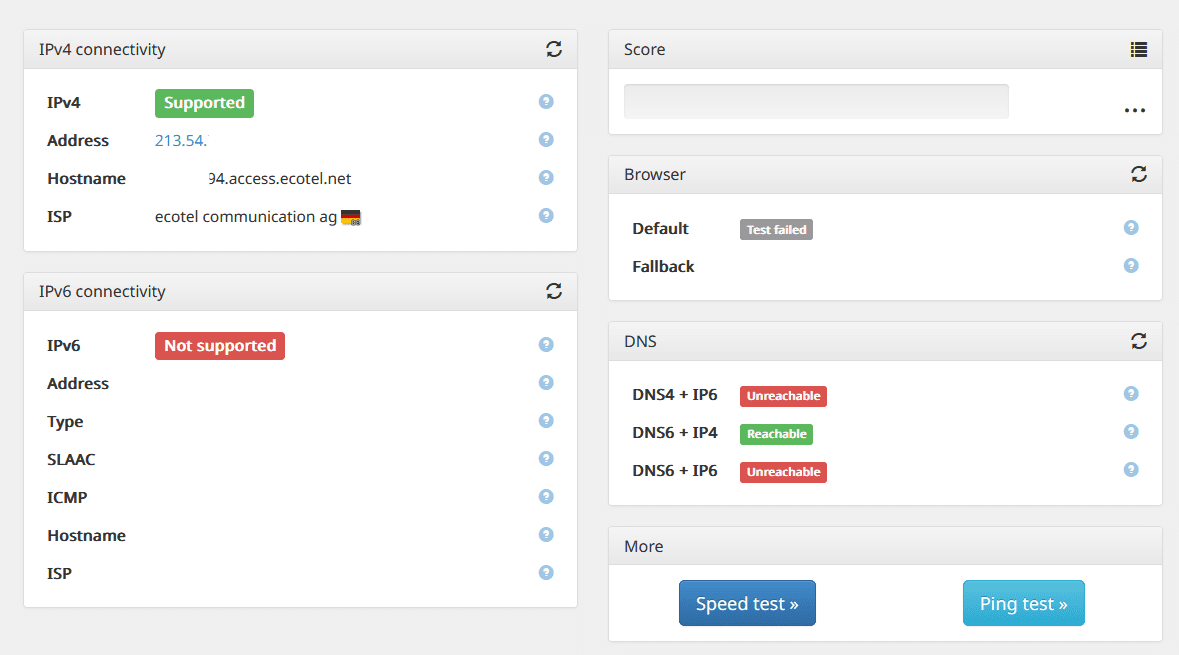This screenshot has width=1179, height=655.
Task: Show help for IPv4 Hostname
Action: (546, 177)
